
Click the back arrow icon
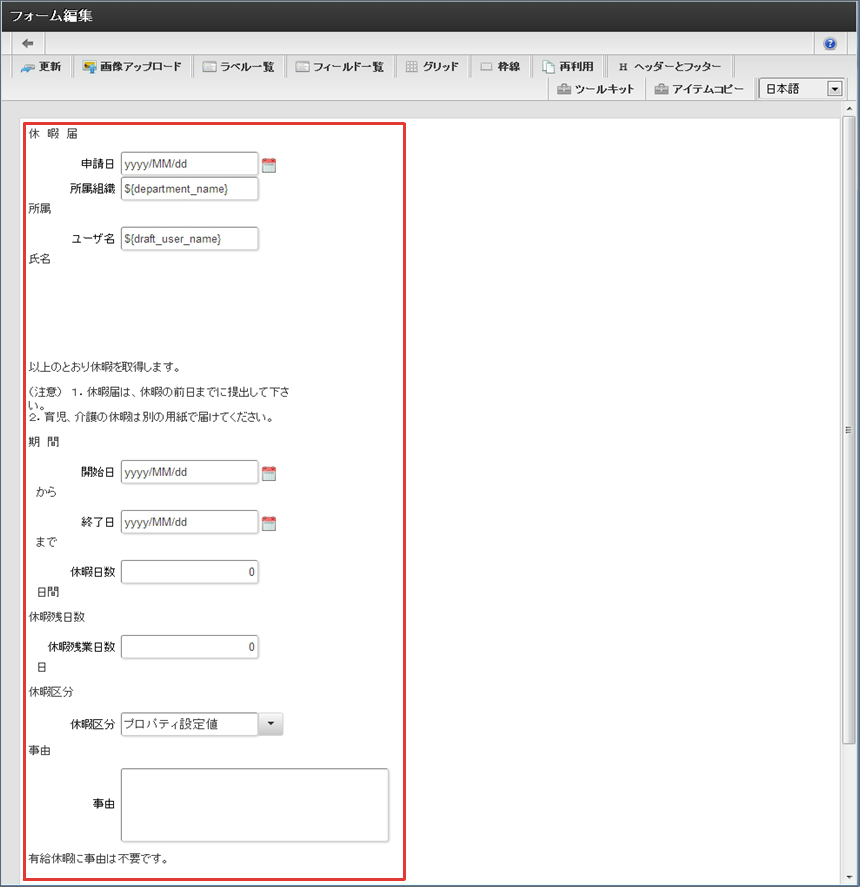(x=28, y=43)
